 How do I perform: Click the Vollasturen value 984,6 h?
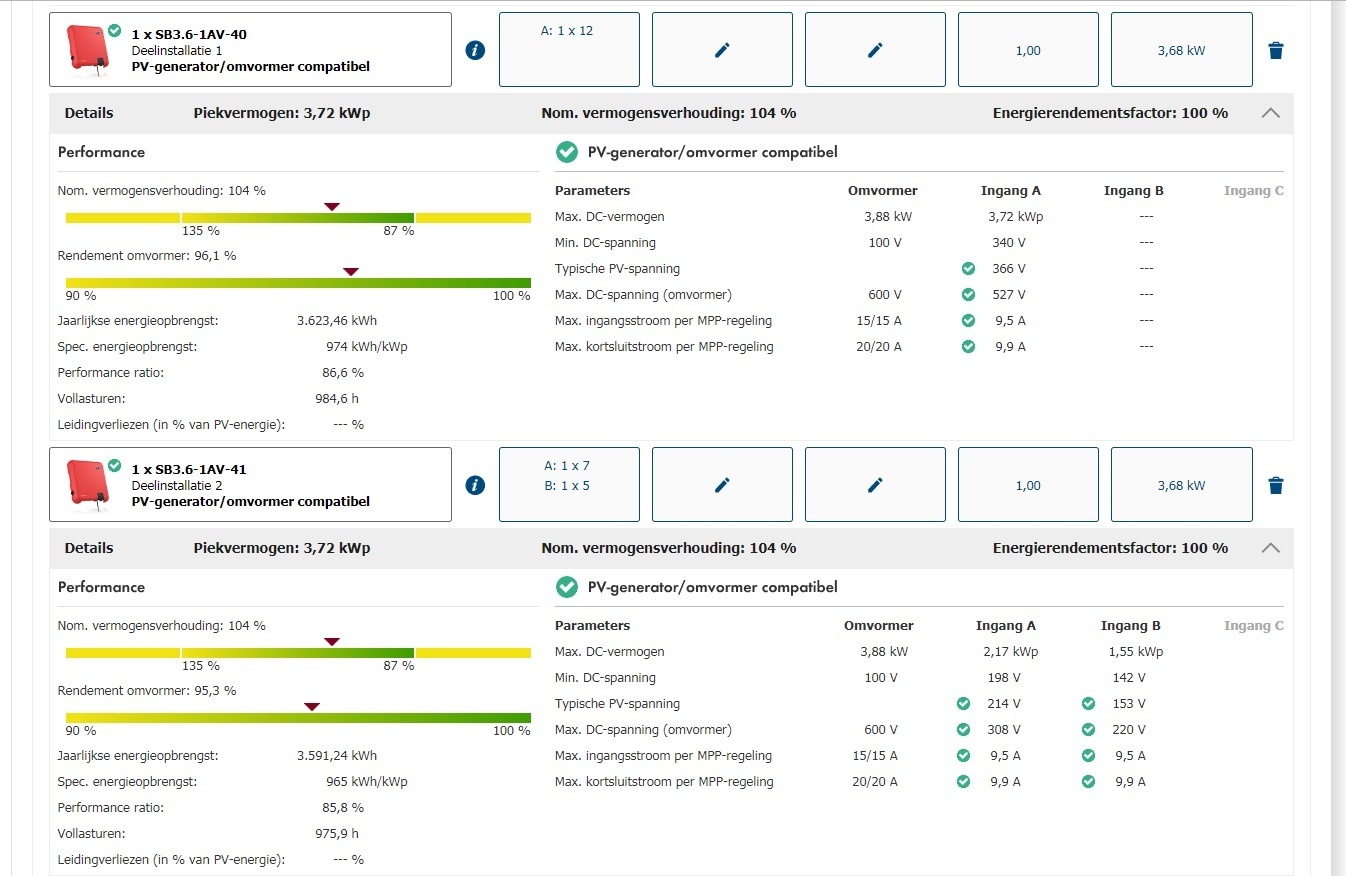[x=337, y=399]
